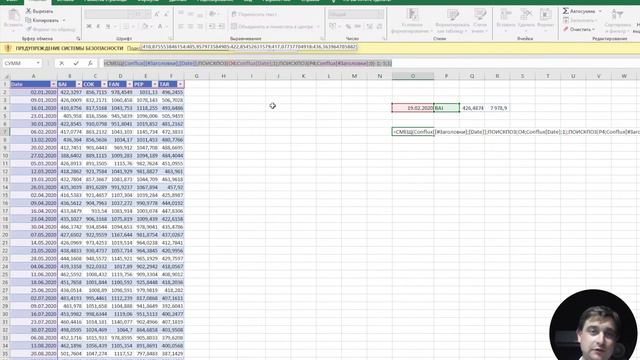640x360 pixels.
Task: Open the BAI column filter dropdown
Action: (79, 84)
